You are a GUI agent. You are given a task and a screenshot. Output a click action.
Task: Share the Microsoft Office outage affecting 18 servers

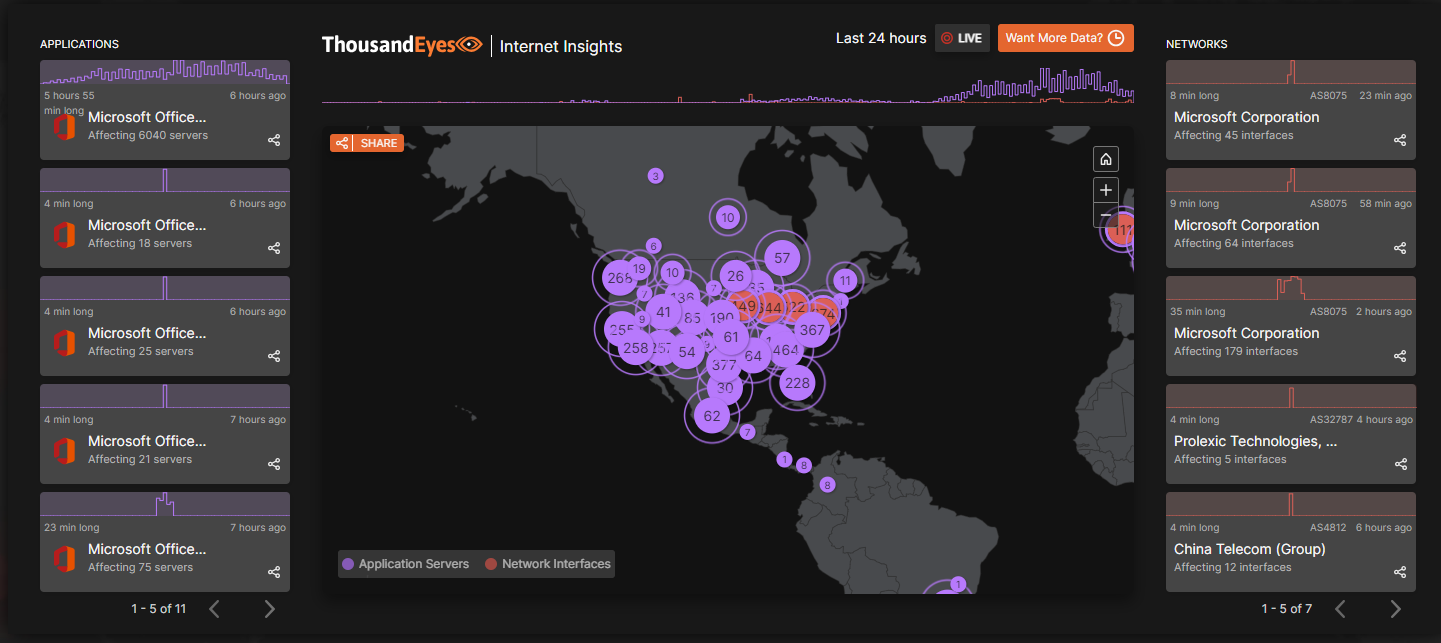[274, 248]
